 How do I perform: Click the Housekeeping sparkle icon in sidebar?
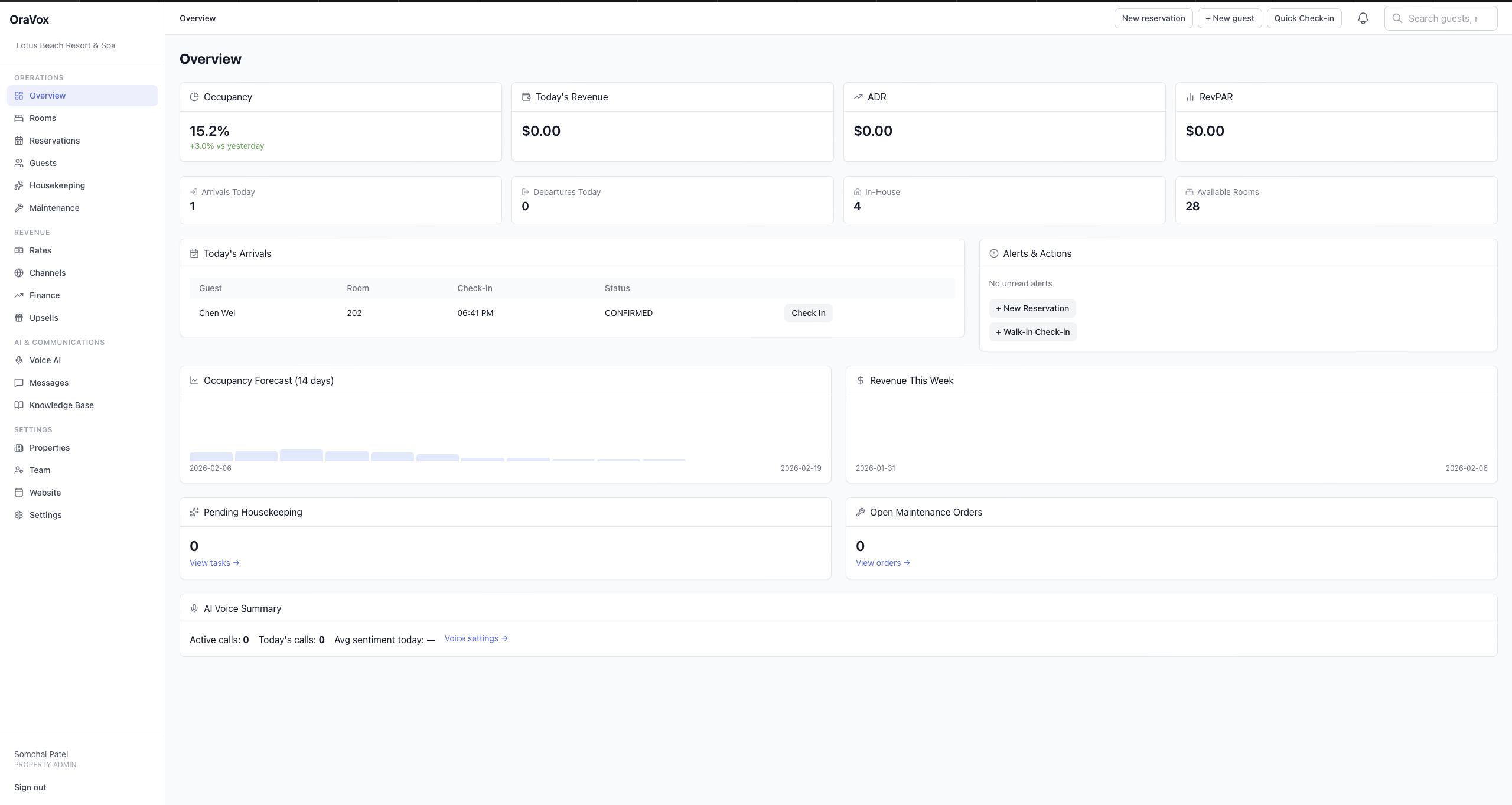[18, 185]
